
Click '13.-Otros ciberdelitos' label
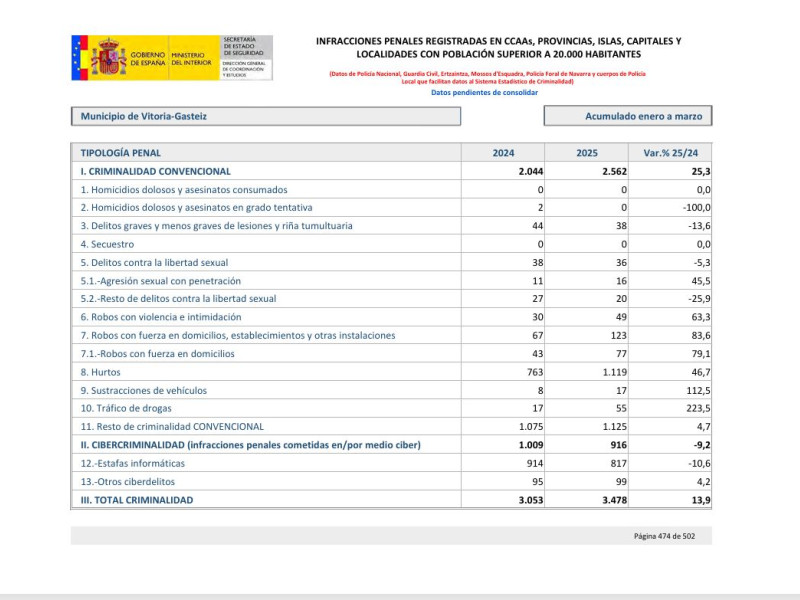[x=128, y=482]
